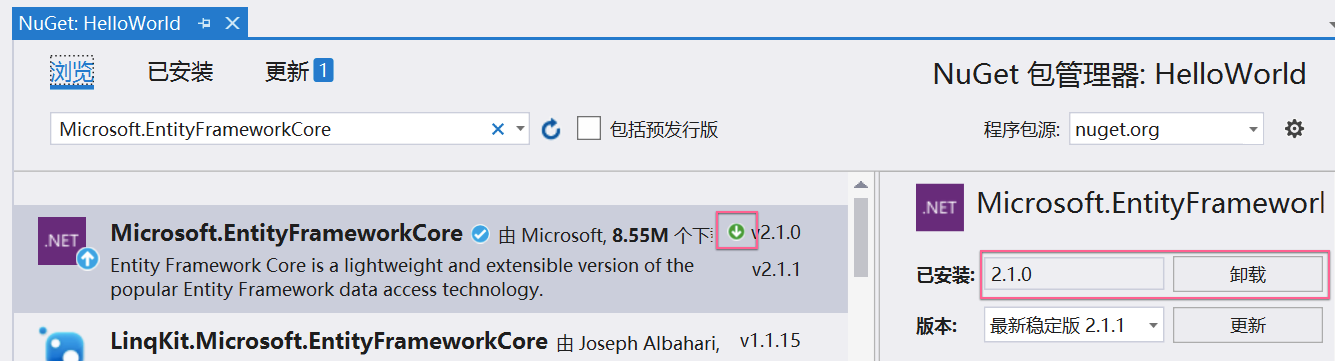
Task: Open the 版本 最新稳定版 2.1.1 dropdown
Action: (1074, 325)
